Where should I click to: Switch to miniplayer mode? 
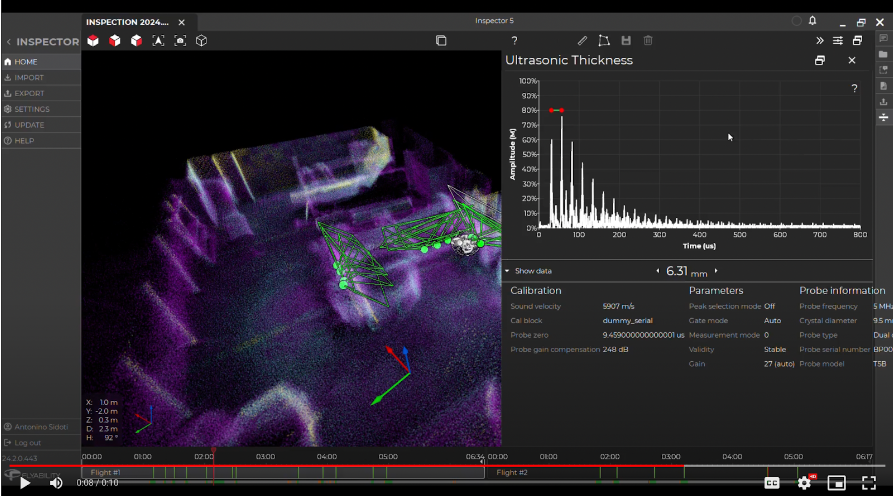click(x=837, y=483)
